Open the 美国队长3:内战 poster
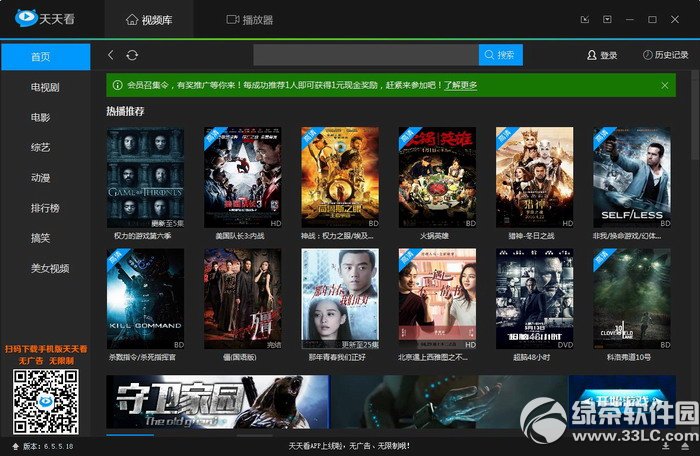The width and height of the screenshot is (700, 456). click(243, 177)
